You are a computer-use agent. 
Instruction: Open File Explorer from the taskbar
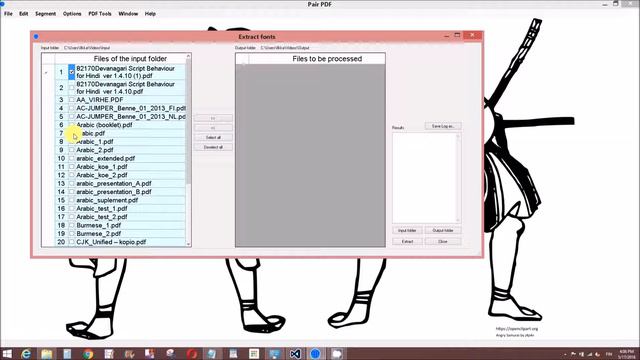click(x=47, y=353)
